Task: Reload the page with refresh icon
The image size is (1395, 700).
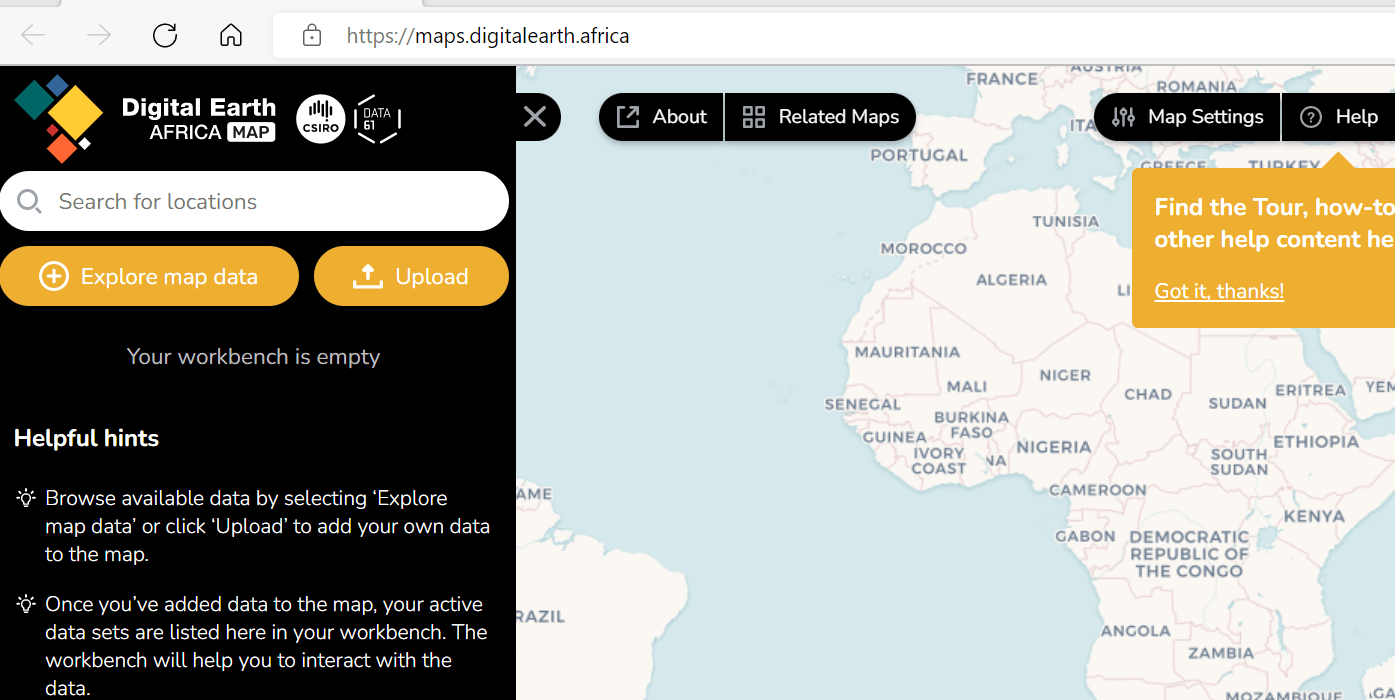Action: 165,36
